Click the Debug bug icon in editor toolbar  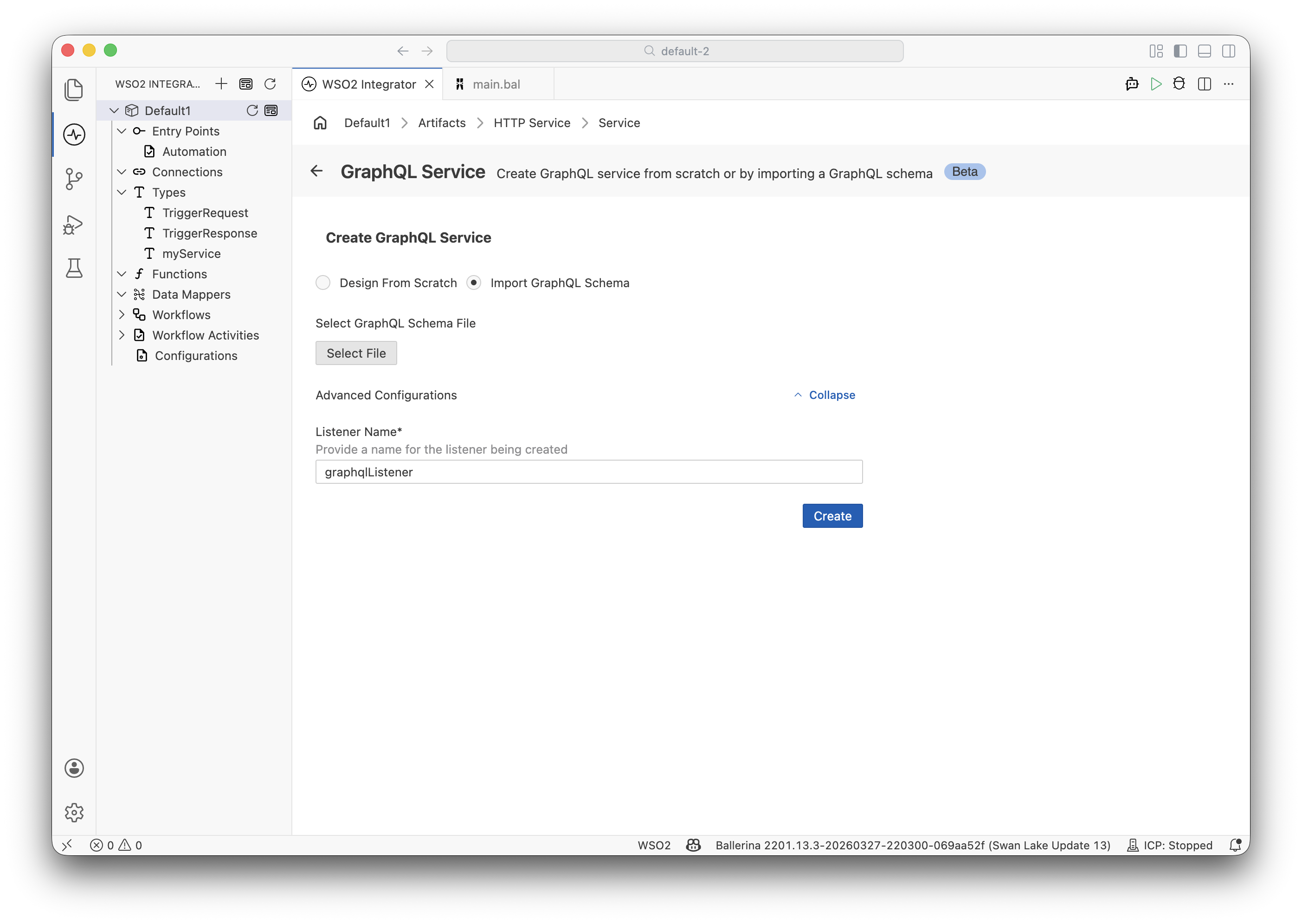click(1179, 84)
